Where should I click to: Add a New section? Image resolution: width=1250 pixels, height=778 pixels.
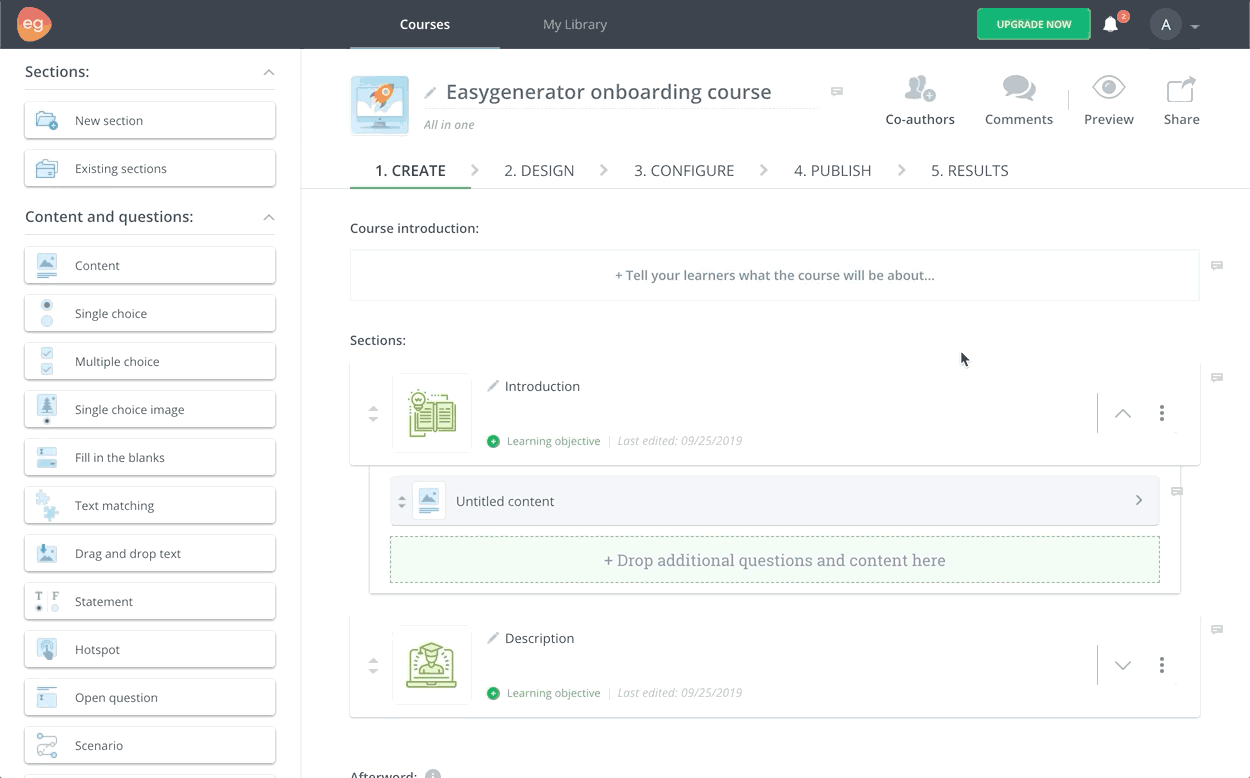(x=150, y=120)
